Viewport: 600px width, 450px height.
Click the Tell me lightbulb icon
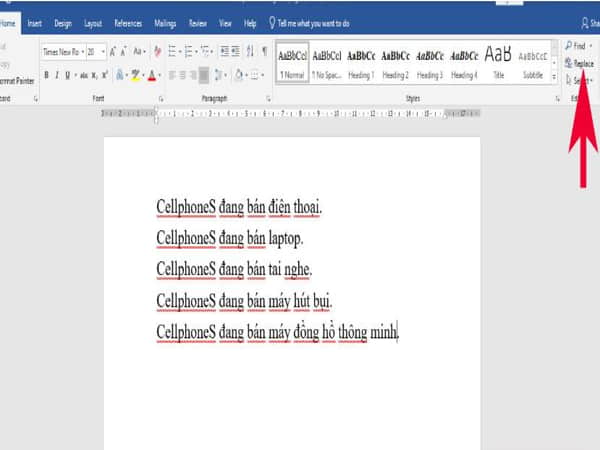tap(272, 23)
